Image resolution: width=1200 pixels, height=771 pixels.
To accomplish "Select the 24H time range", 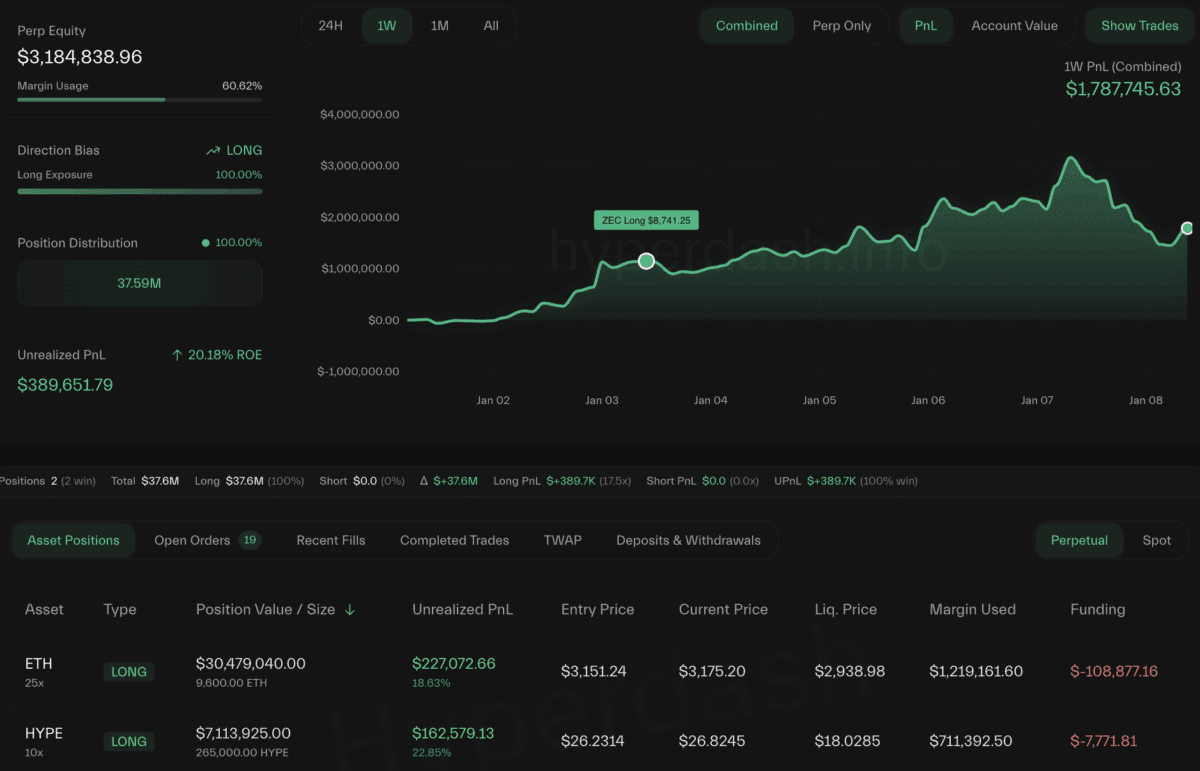I will 331,26.
